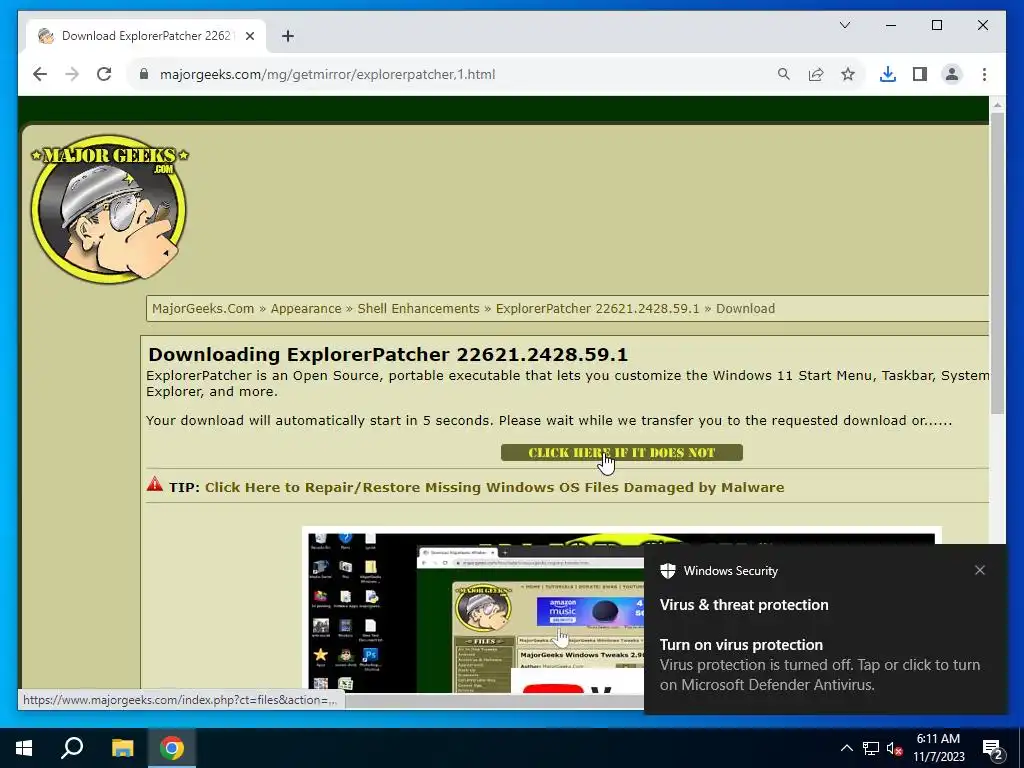The height and width of the screenshot is (768, 1024).
Task: Open taskbar search magnifier
Action: [72, 748]
